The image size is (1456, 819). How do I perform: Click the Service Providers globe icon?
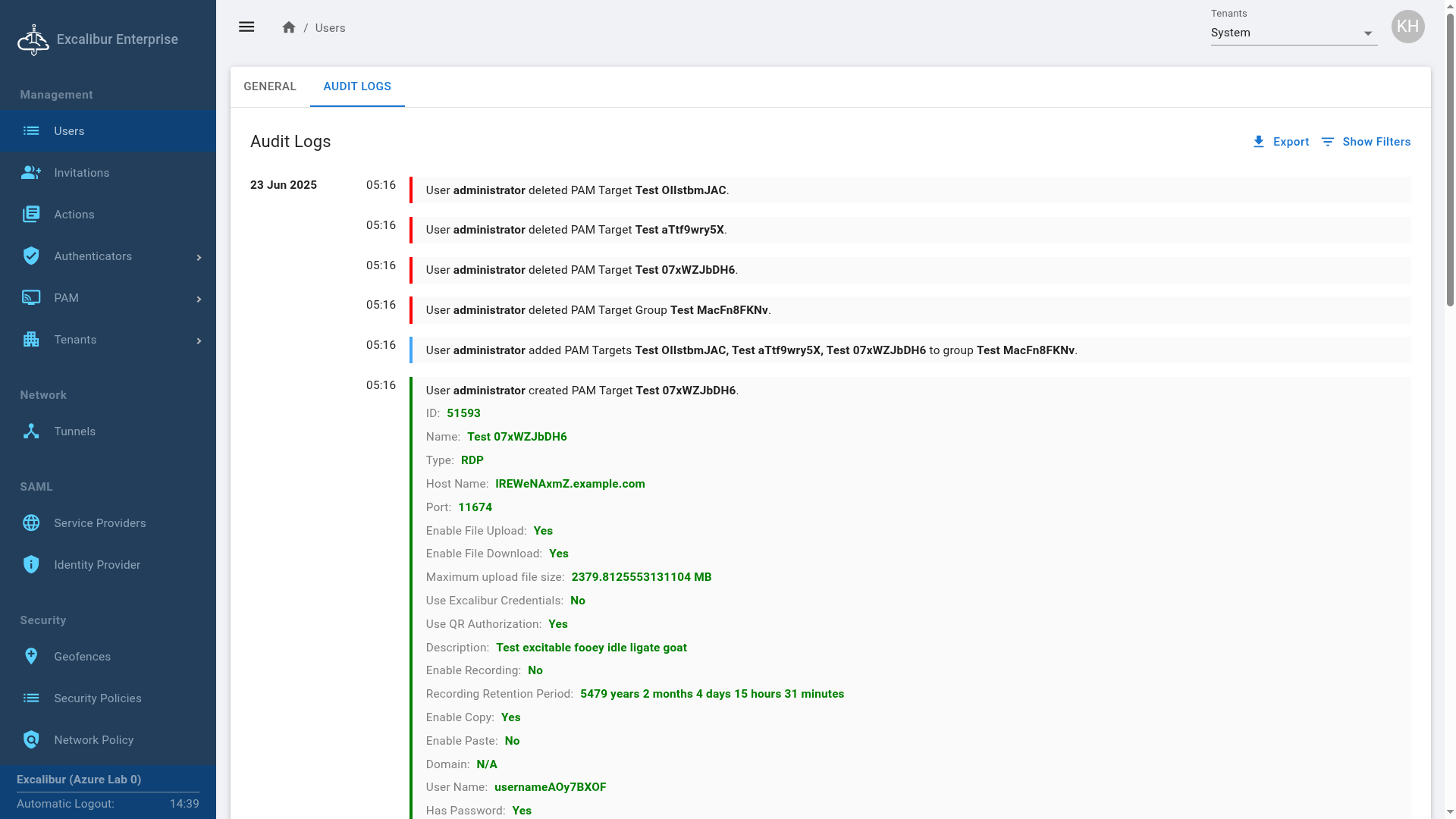click(31, 523)
